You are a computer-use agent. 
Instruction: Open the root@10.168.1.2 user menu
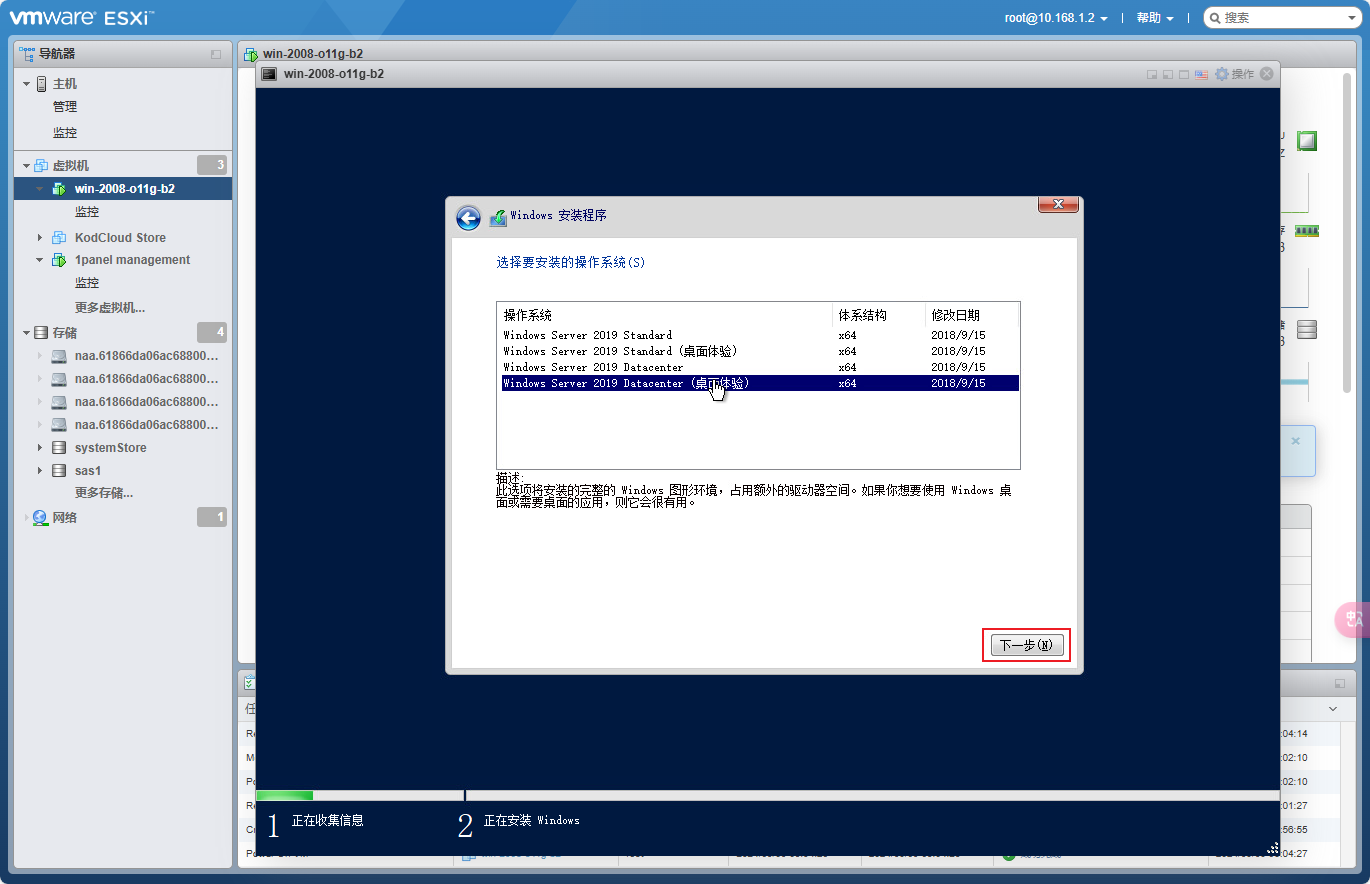point(1056,18)
